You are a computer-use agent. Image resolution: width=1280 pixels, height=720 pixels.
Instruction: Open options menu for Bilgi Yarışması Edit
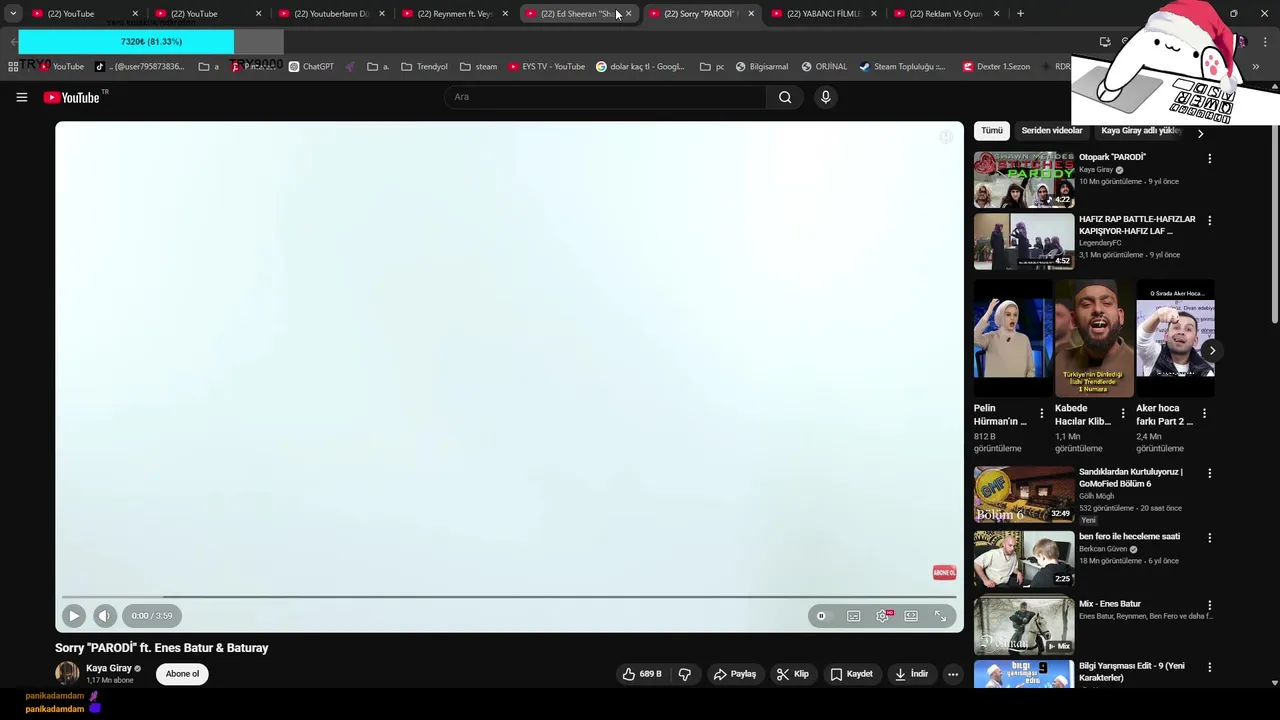[1209, 667]
